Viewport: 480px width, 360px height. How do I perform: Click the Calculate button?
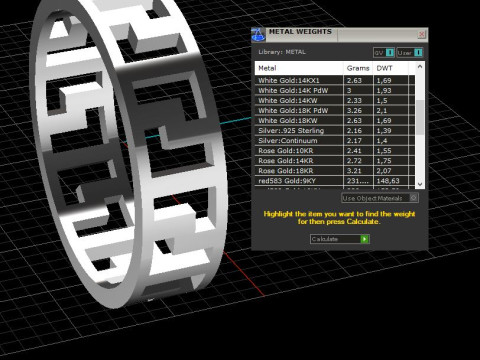339,239
